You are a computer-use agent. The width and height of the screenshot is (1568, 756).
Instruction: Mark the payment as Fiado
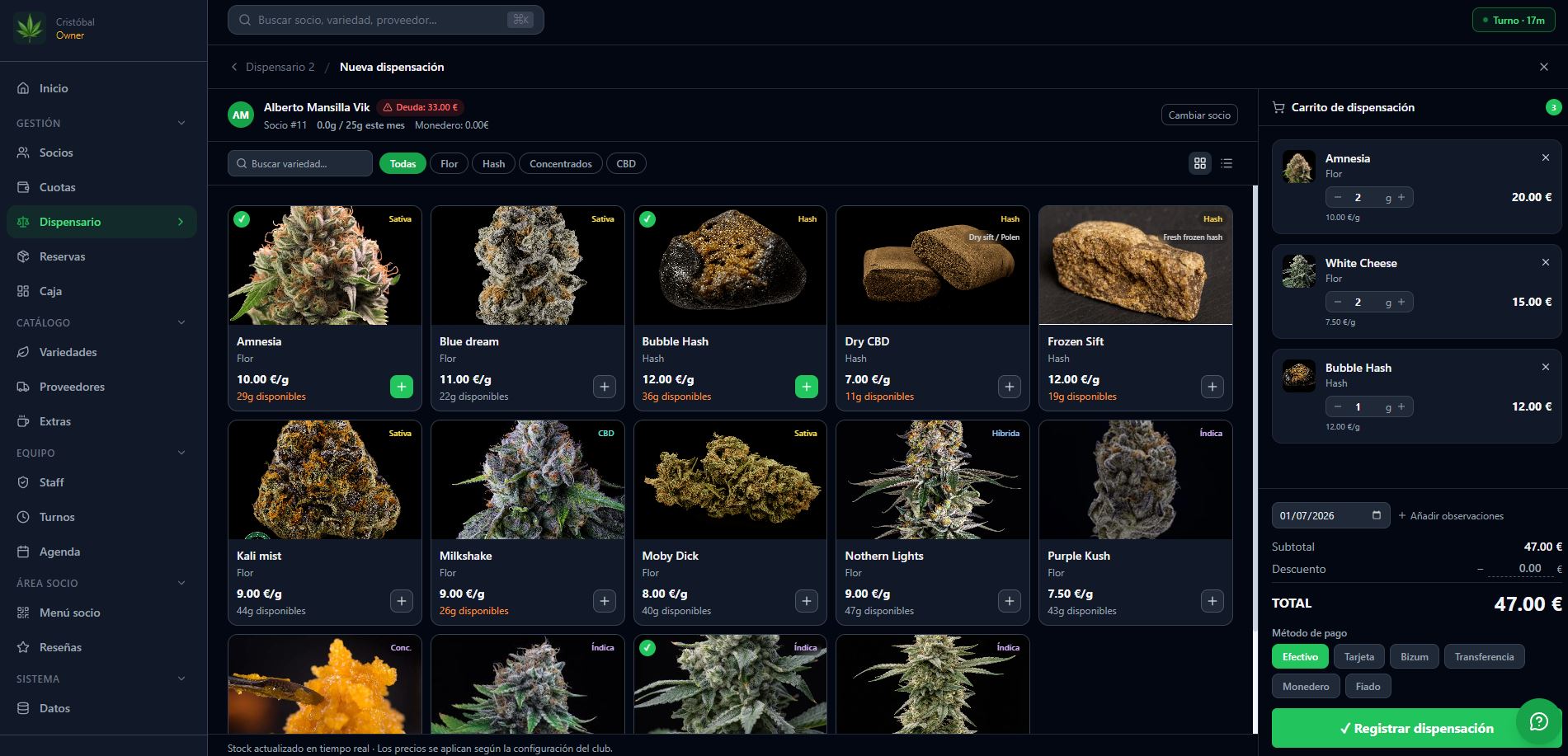click(x=1368, y=686)
